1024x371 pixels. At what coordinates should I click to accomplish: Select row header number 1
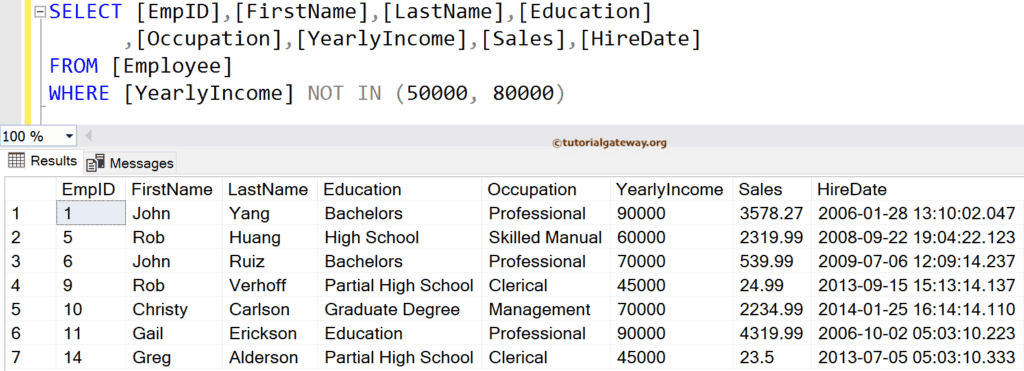(31, 213)
